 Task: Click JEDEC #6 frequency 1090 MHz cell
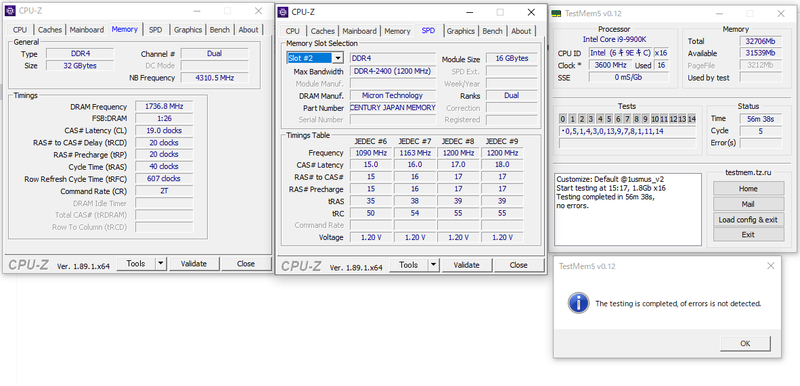[x=371, y=153]
